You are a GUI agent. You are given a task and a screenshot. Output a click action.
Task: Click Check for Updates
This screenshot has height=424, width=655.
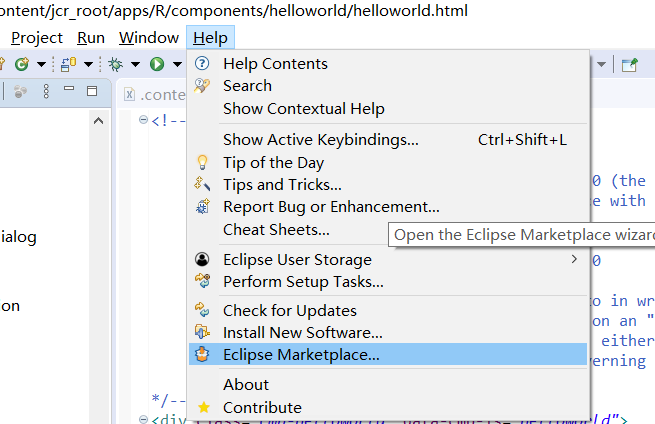pos(388,311)
